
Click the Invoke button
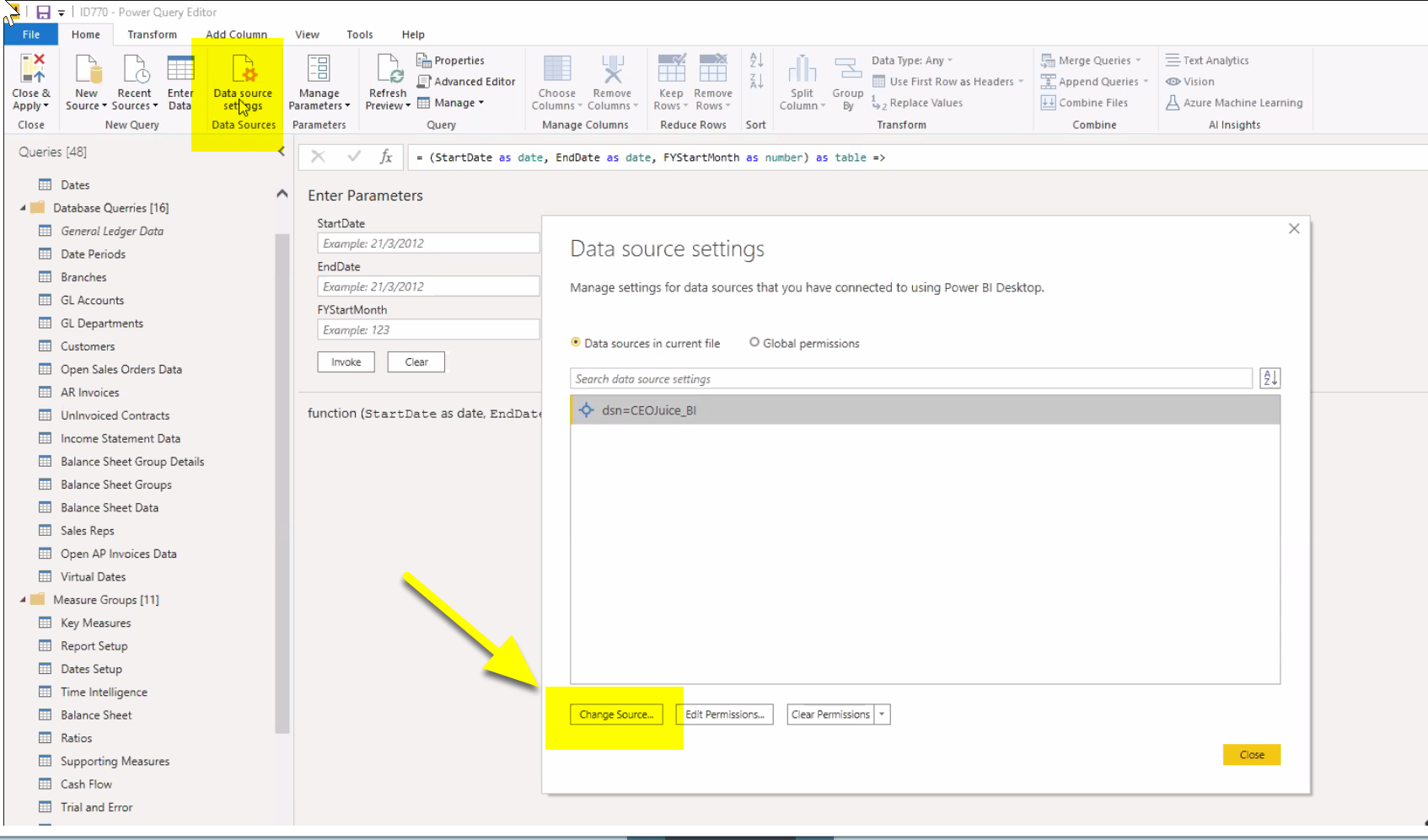[346, 362]
